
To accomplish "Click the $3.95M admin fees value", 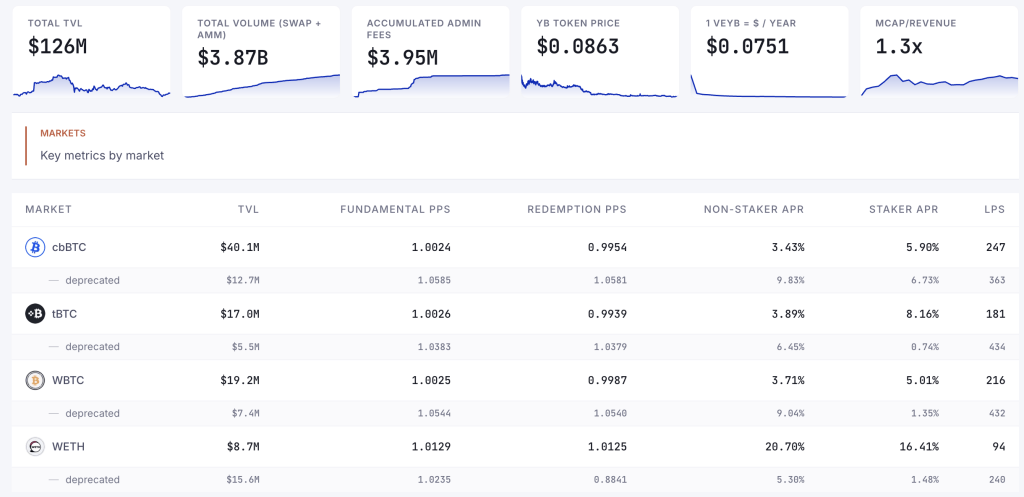I will [402, 57].
